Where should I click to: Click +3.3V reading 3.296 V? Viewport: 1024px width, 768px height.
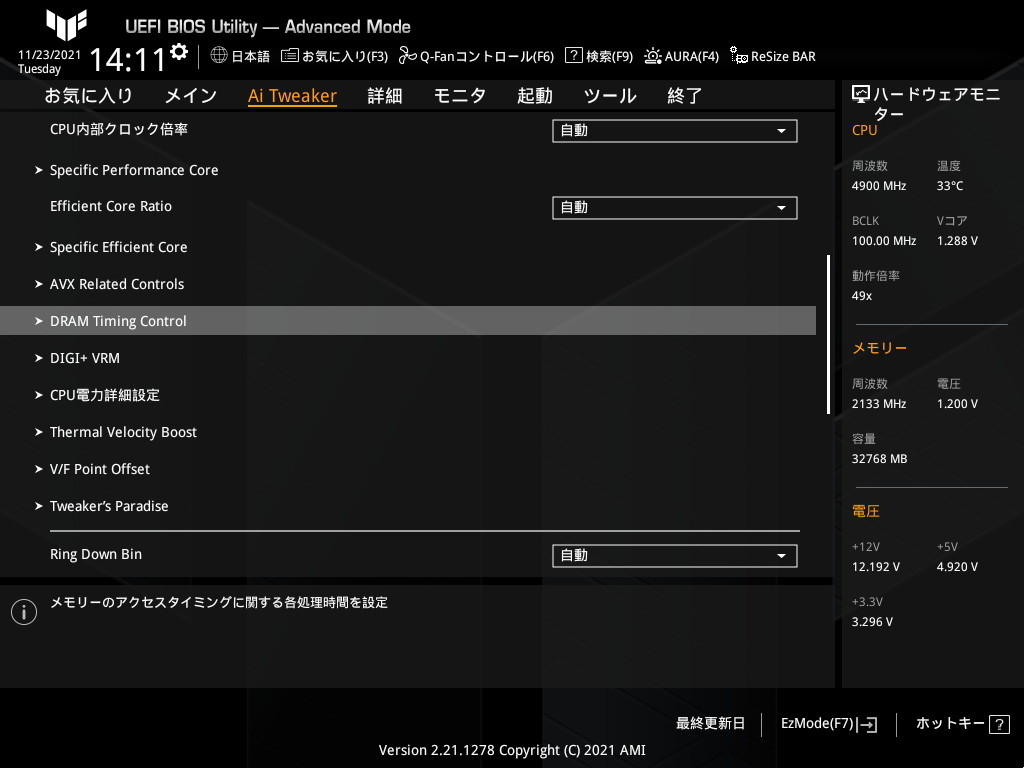(x=872, y=622)
